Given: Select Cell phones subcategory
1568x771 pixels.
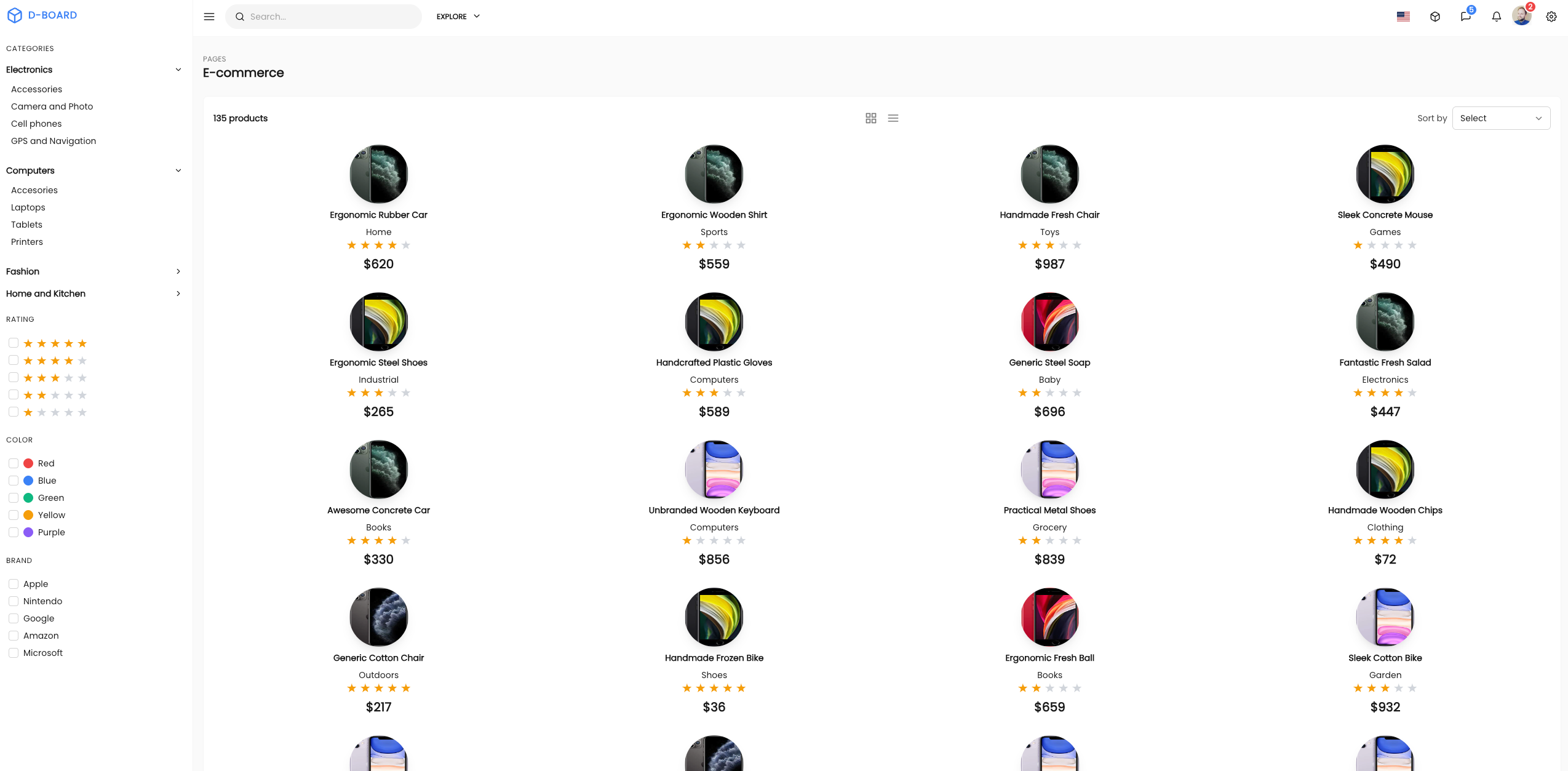Looking at the screenshot, I should click(36, 124).
